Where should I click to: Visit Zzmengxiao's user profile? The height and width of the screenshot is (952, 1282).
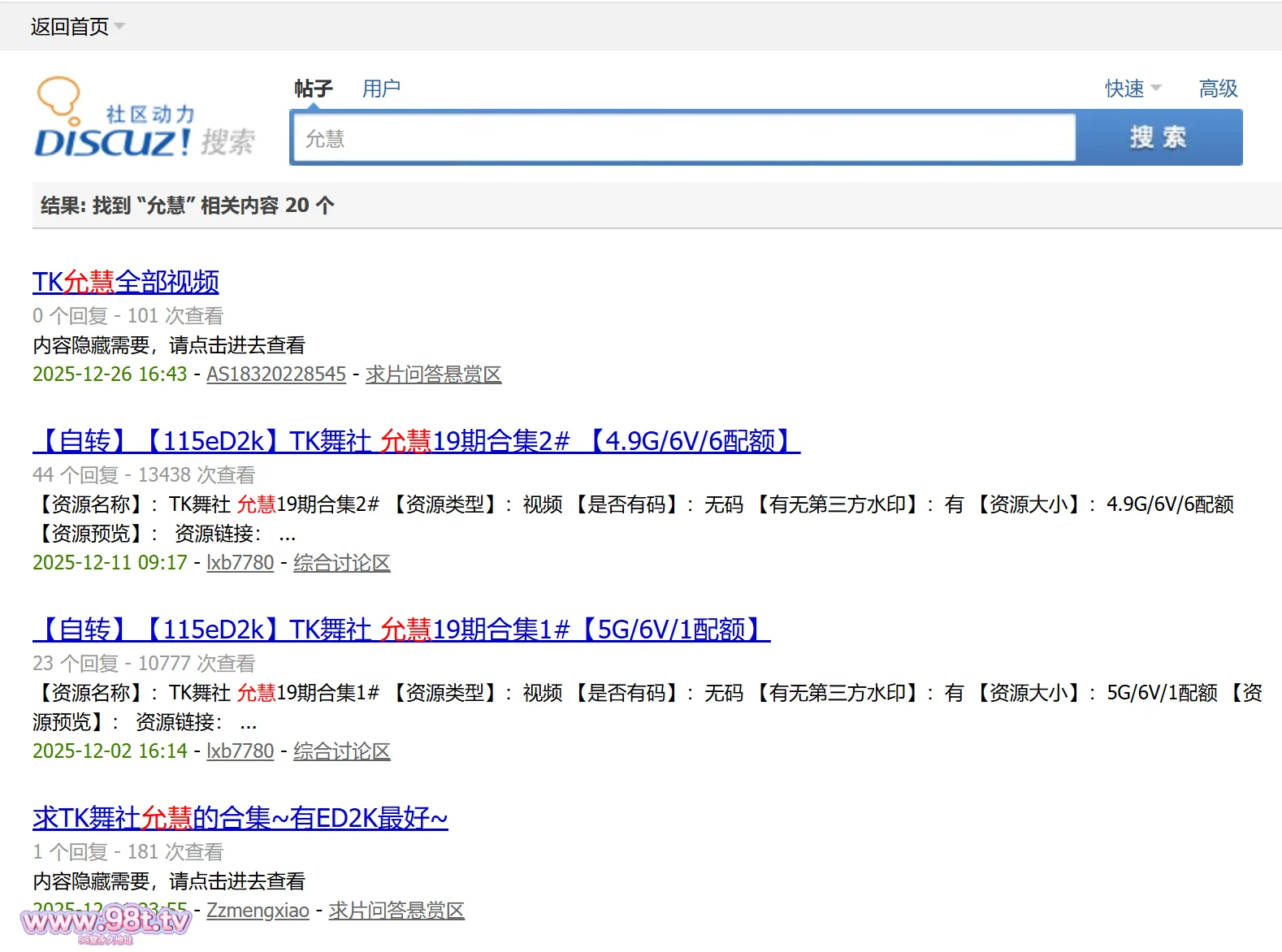point(258,911)
